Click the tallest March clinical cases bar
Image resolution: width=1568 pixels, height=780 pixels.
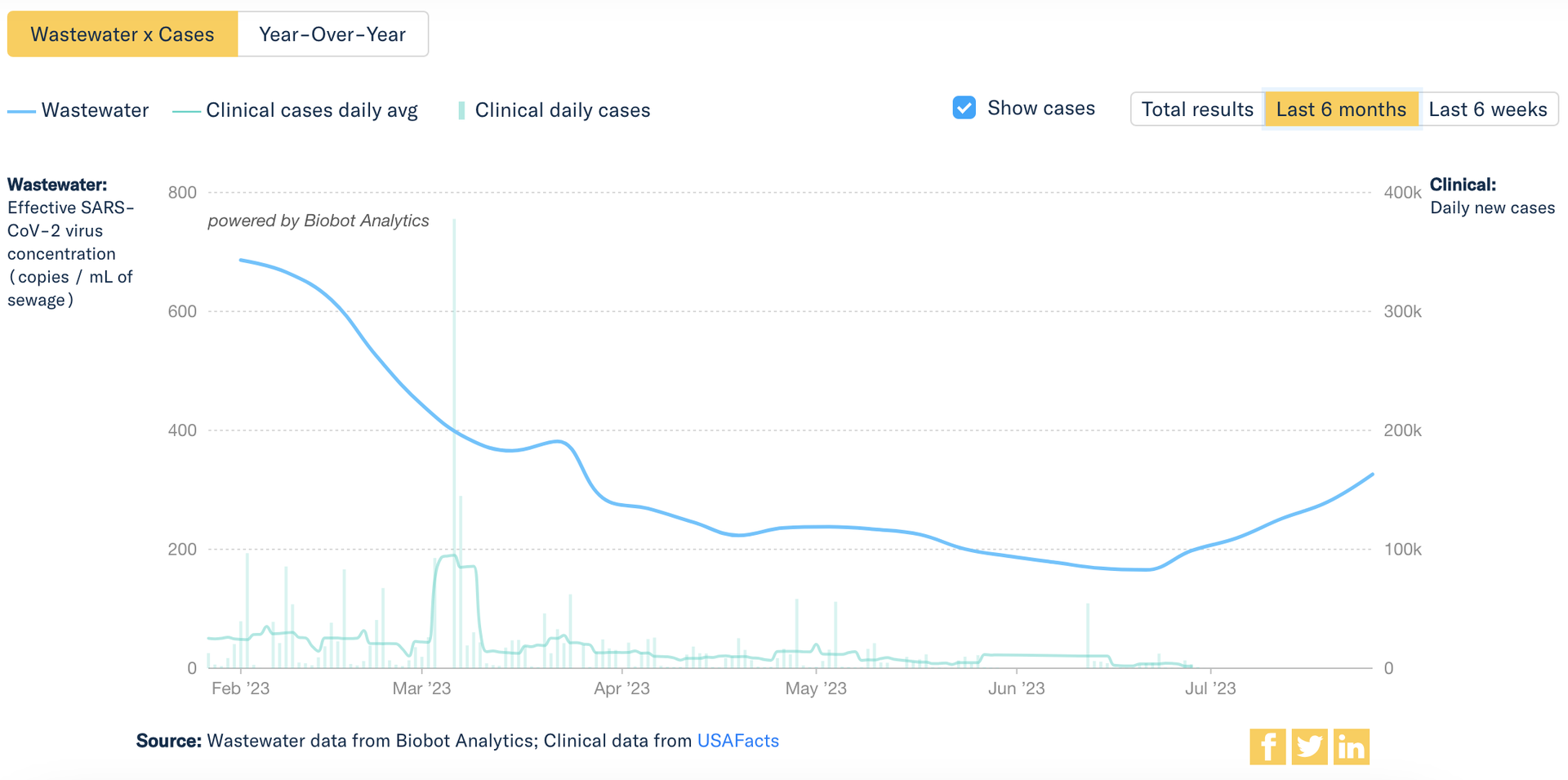(x=454, y=408)
